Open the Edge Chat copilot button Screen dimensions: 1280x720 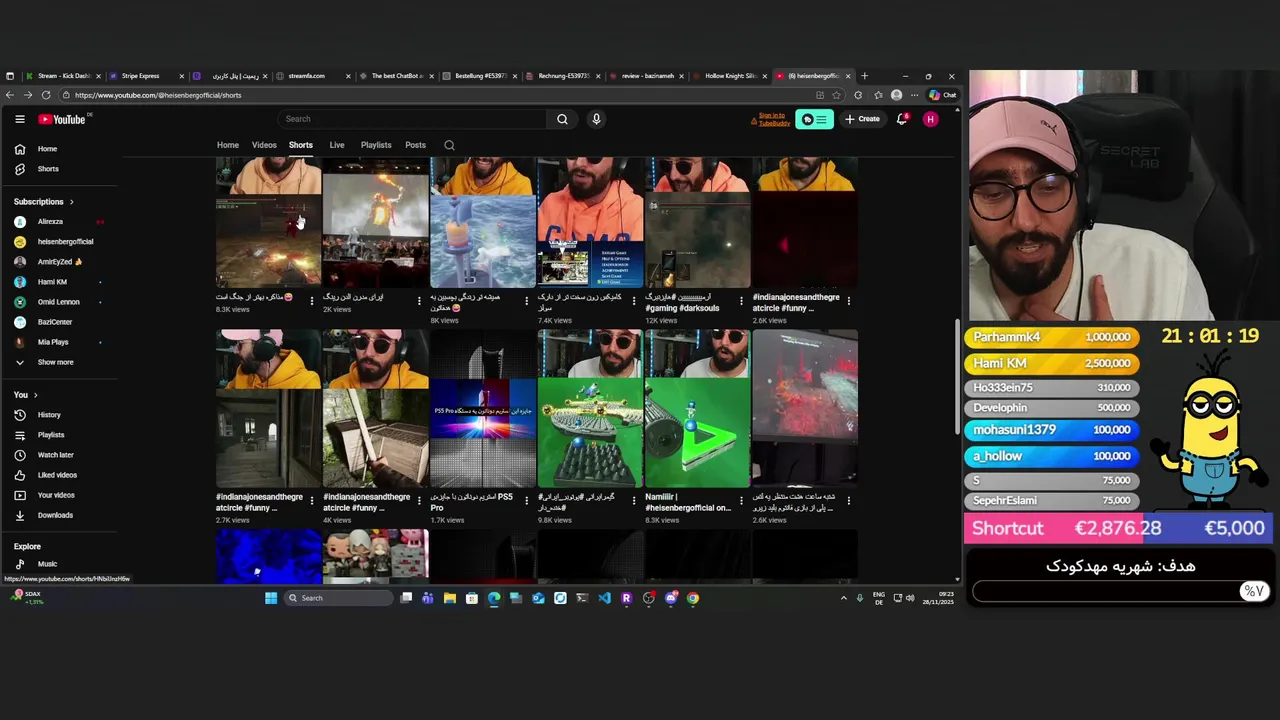tap(942, 95)
